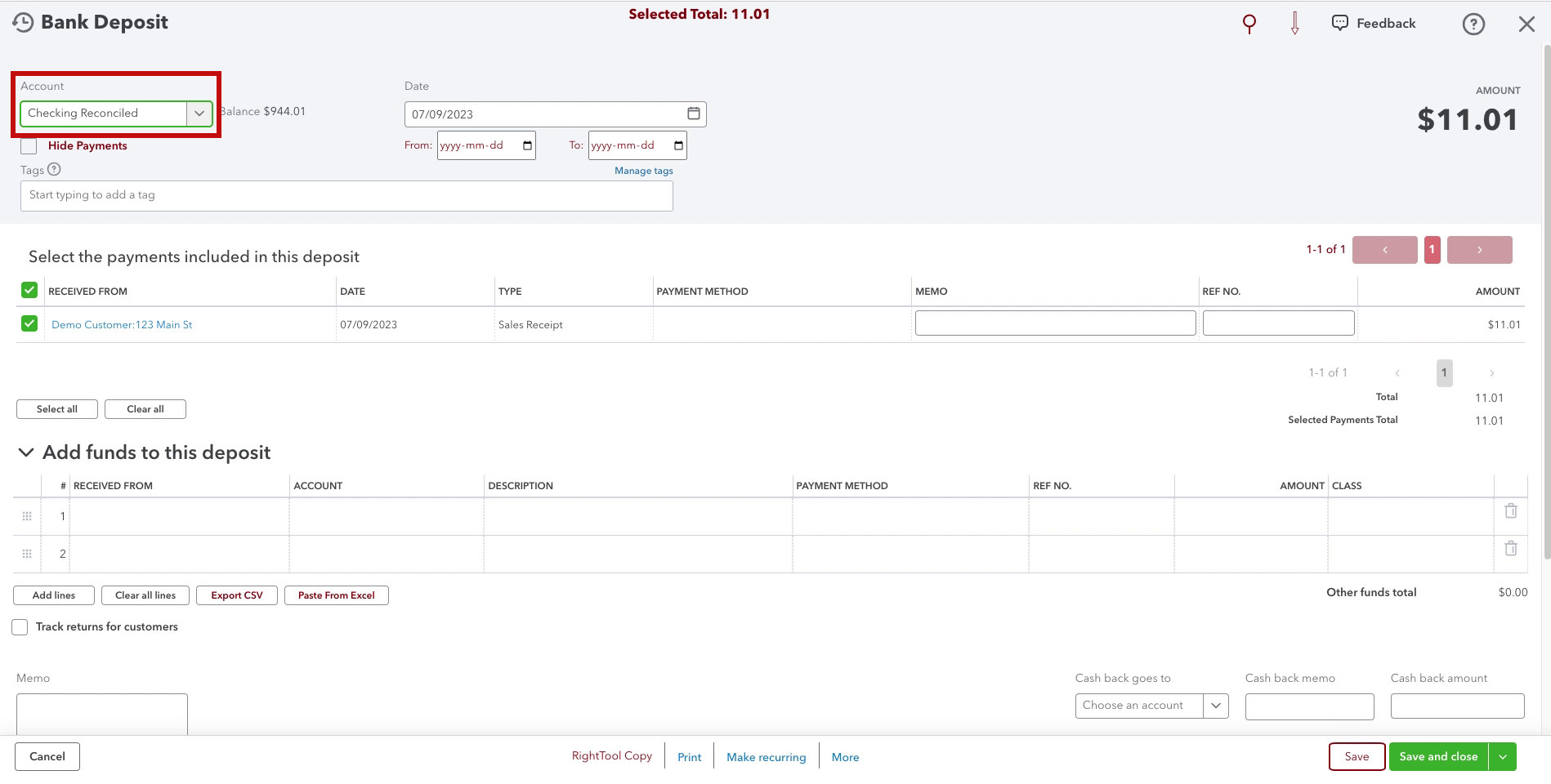Viewport: 1551px width, 784px height.
Task: Grab the drag handle of line 2
Action: [x=27, y=554]
